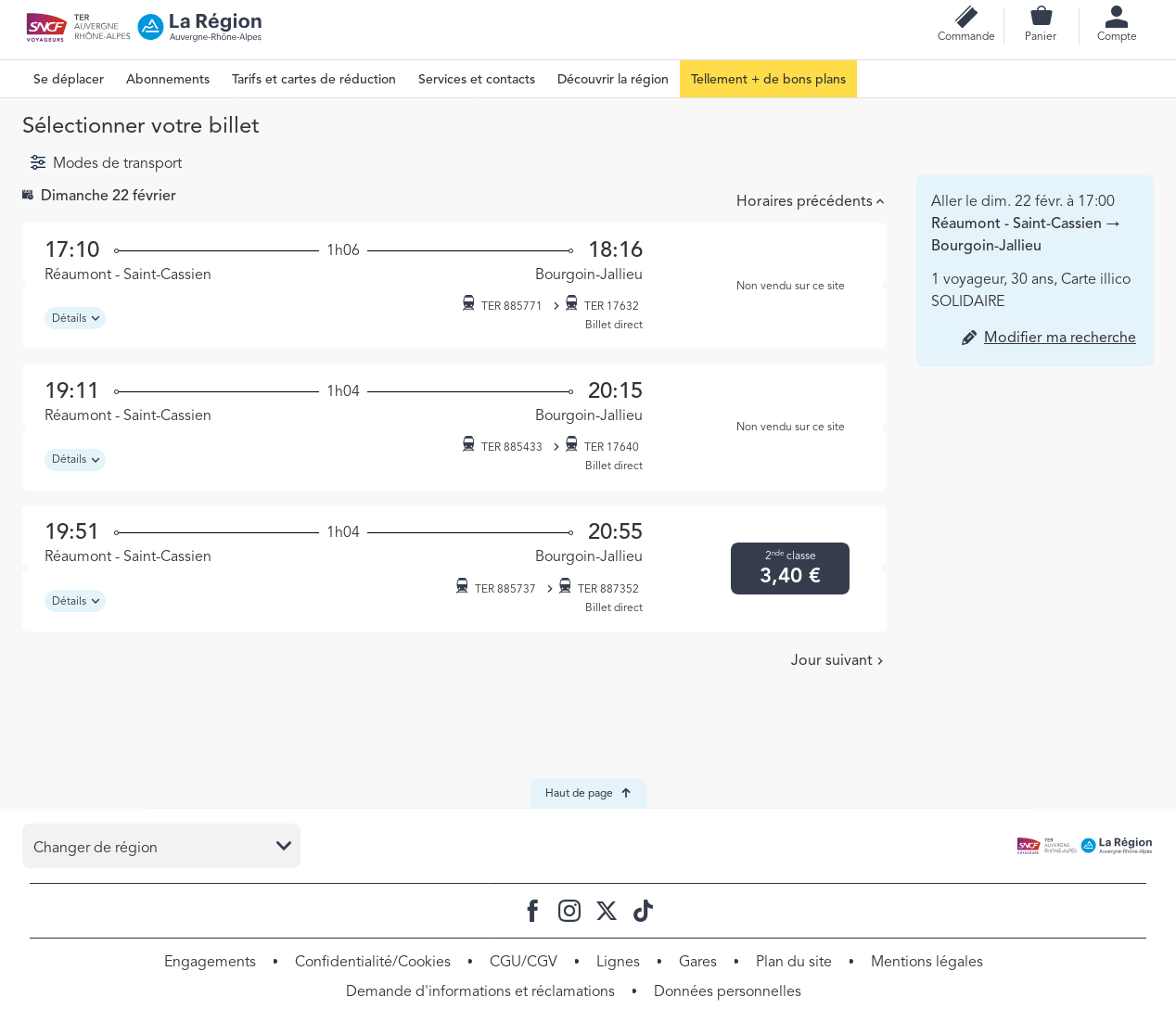
Task: Open the Instagram social icon
Action: 569,911
